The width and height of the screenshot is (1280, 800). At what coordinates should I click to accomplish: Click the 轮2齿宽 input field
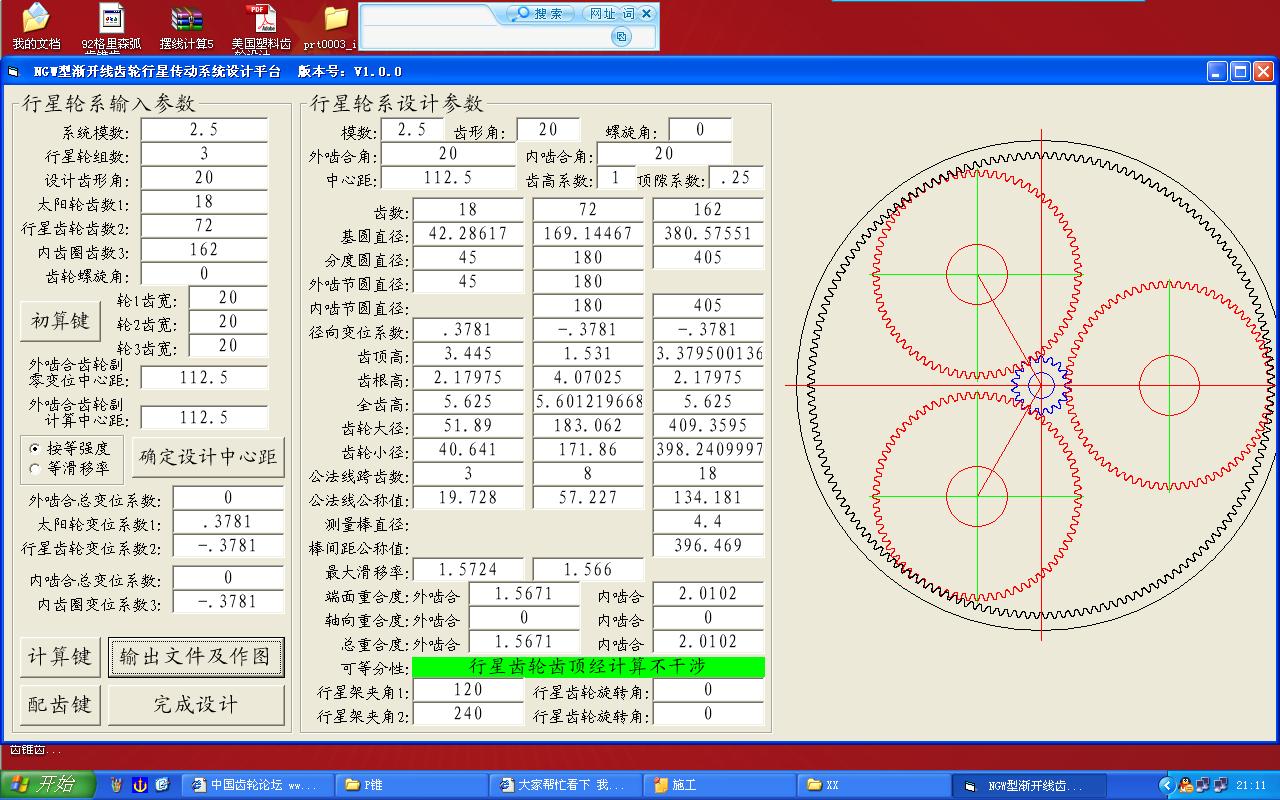[x=228, y=322]
